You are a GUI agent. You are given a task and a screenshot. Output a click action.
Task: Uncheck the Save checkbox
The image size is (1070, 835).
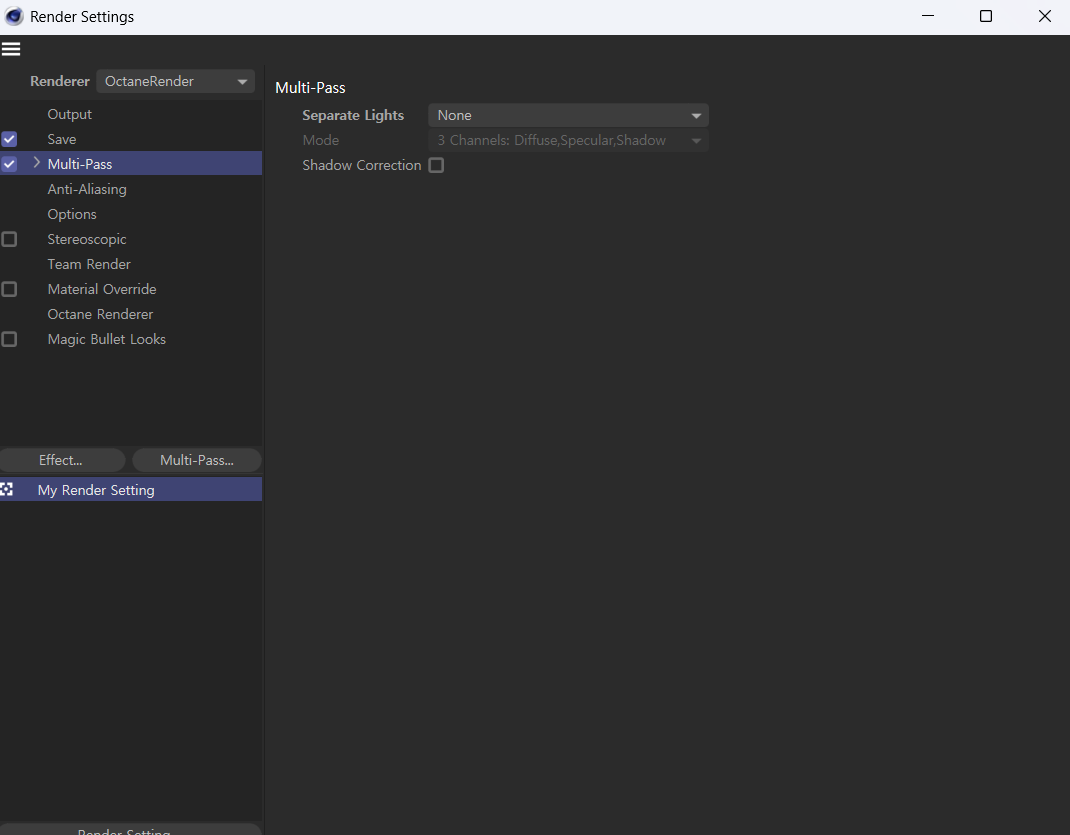(10, 139)
